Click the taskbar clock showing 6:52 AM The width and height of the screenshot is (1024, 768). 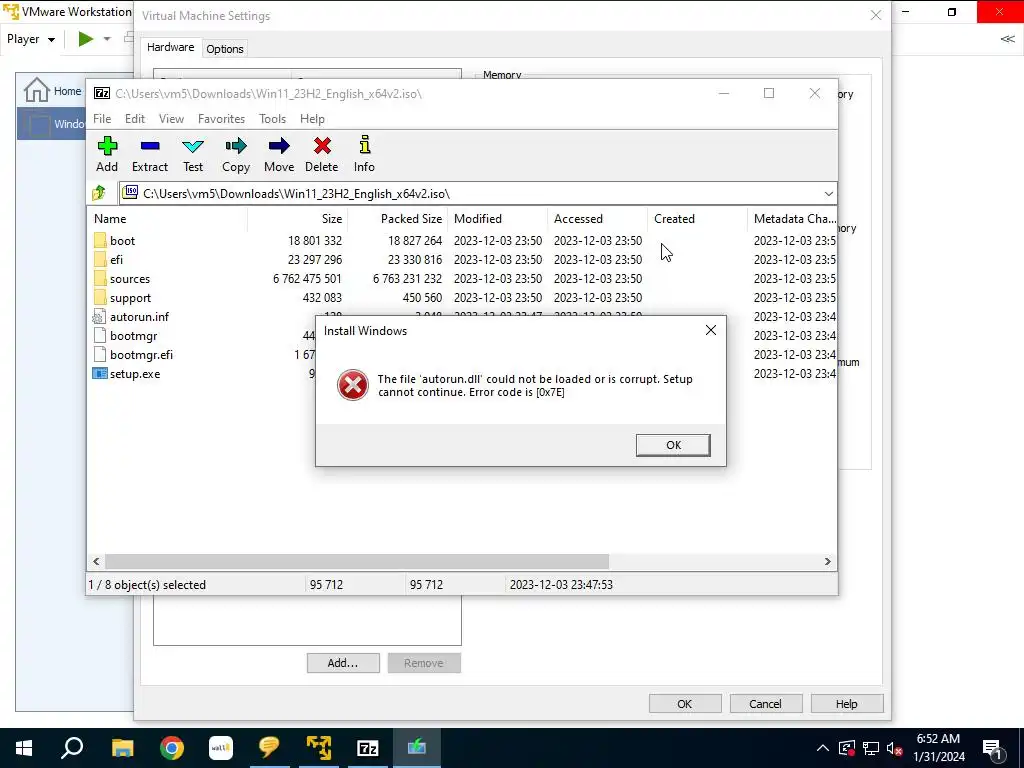pos(938,748)
